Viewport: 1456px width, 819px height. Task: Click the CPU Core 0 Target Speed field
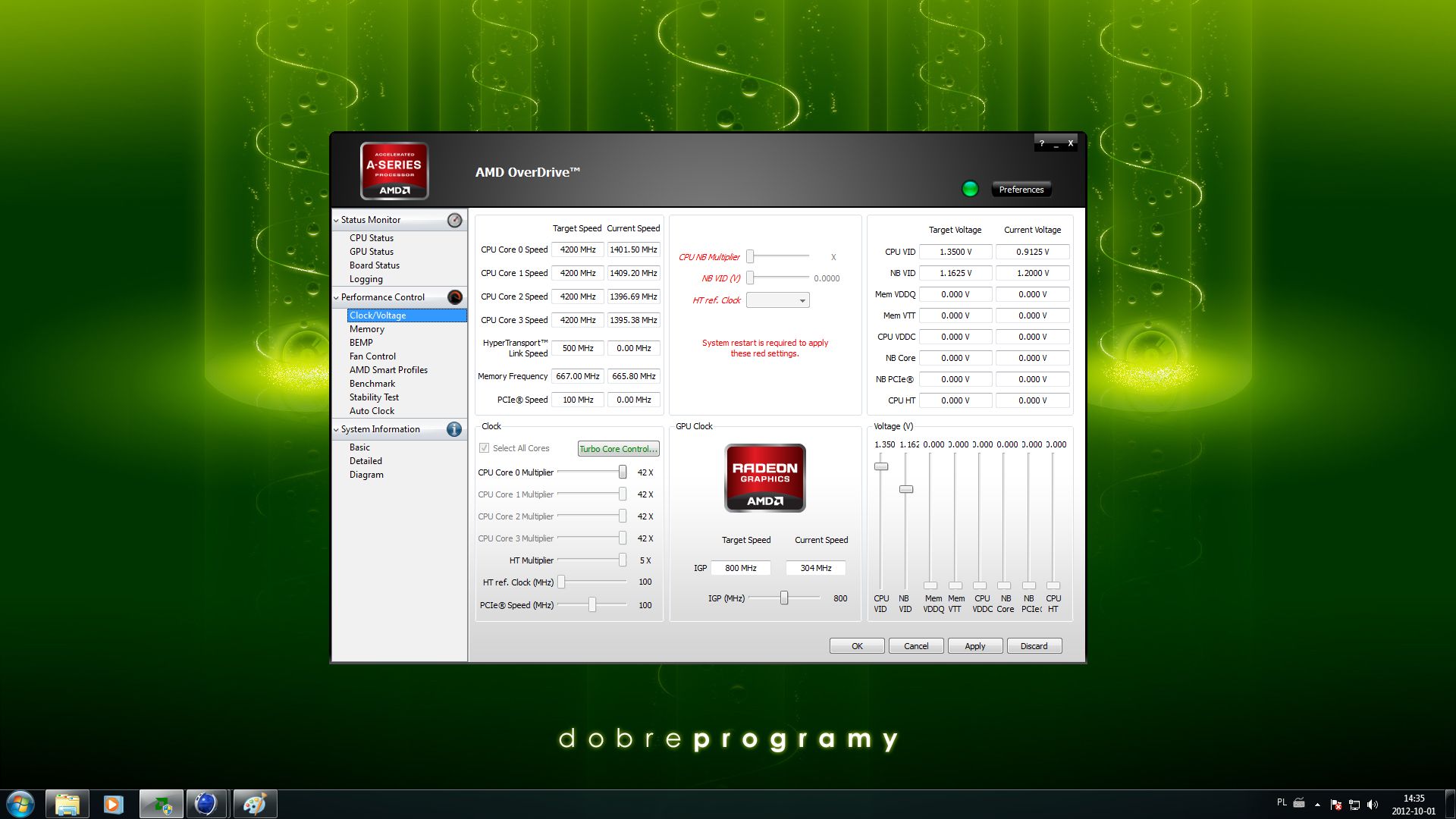pyautogui.click(x=578, y=249)
